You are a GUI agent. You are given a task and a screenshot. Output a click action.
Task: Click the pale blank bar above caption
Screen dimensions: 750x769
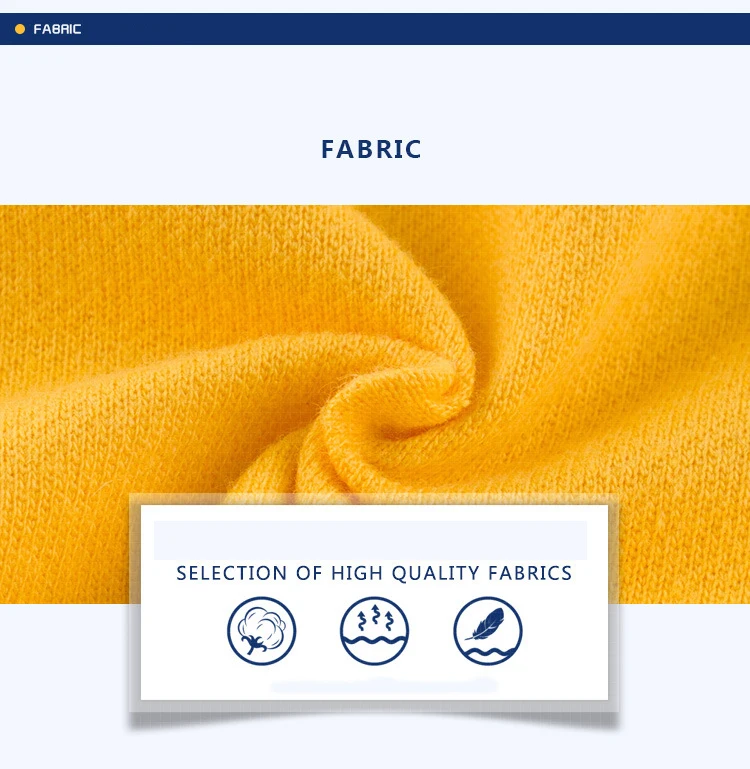click(370, 540)
